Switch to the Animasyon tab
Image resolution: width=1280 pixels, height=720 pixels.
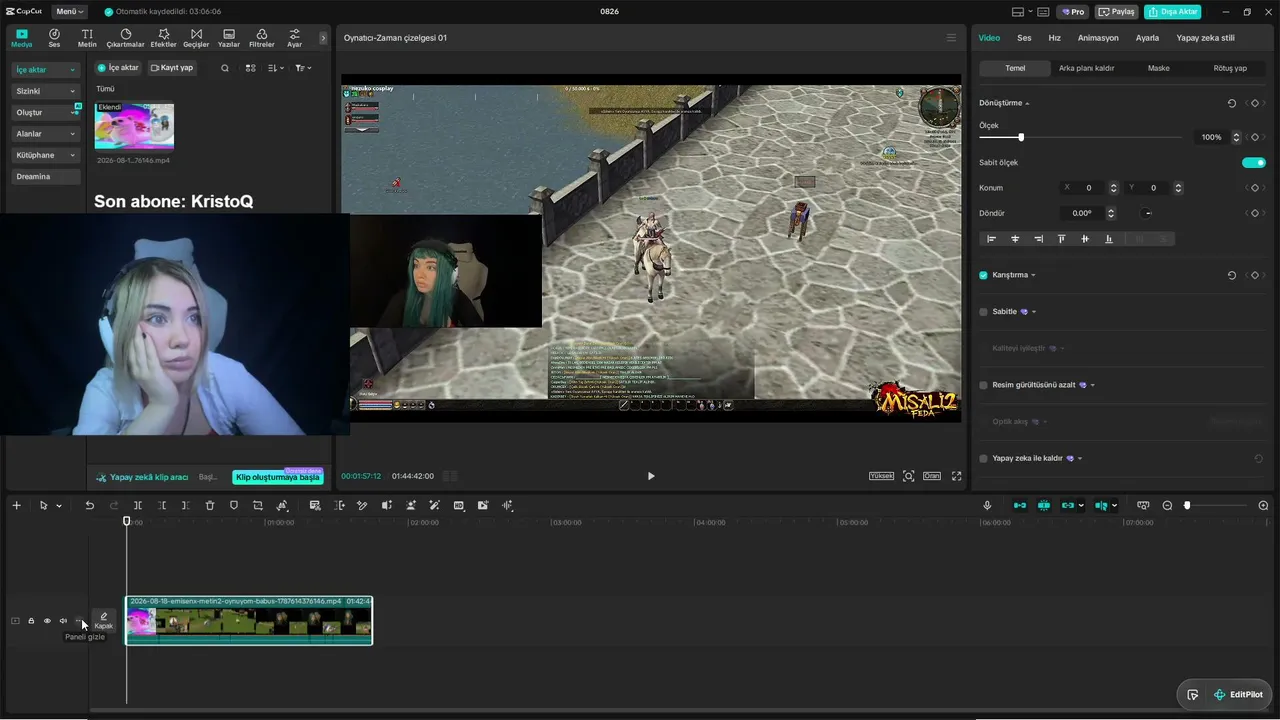click(x=1098, y=38)
